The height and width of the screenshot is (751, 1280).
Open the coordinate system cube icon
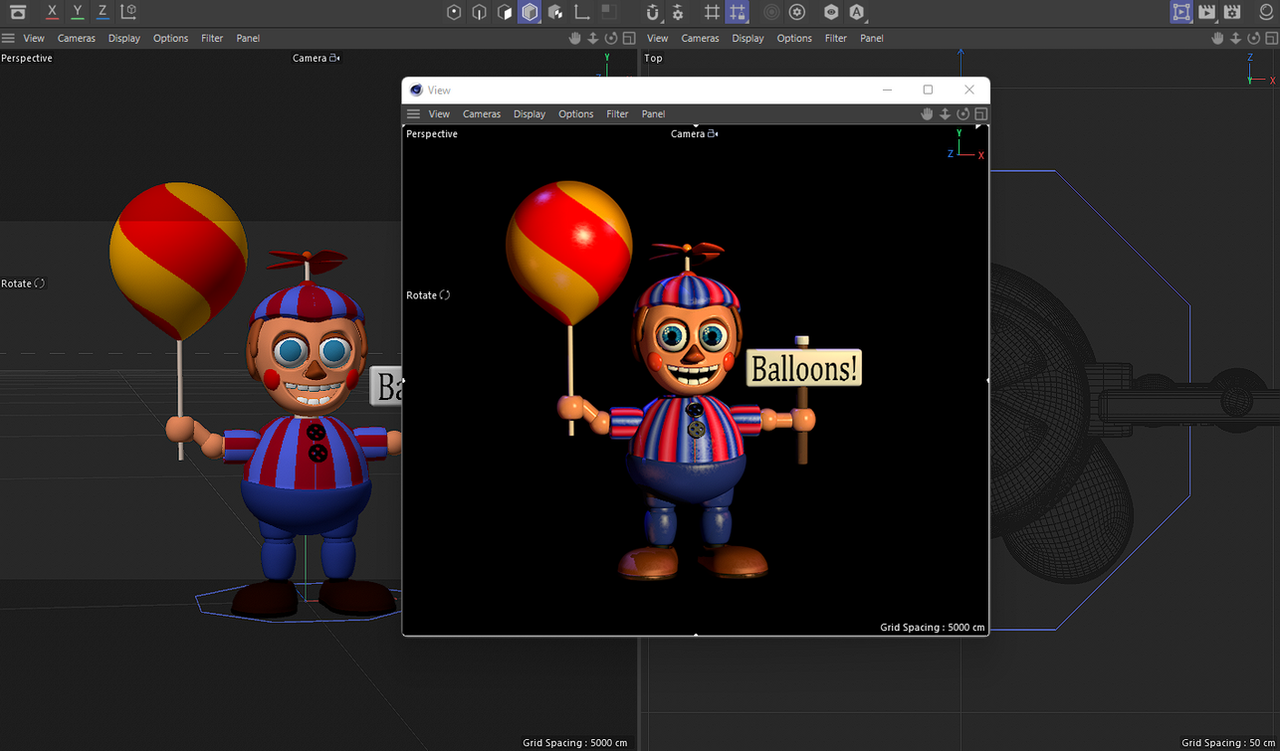coord(128,12)
